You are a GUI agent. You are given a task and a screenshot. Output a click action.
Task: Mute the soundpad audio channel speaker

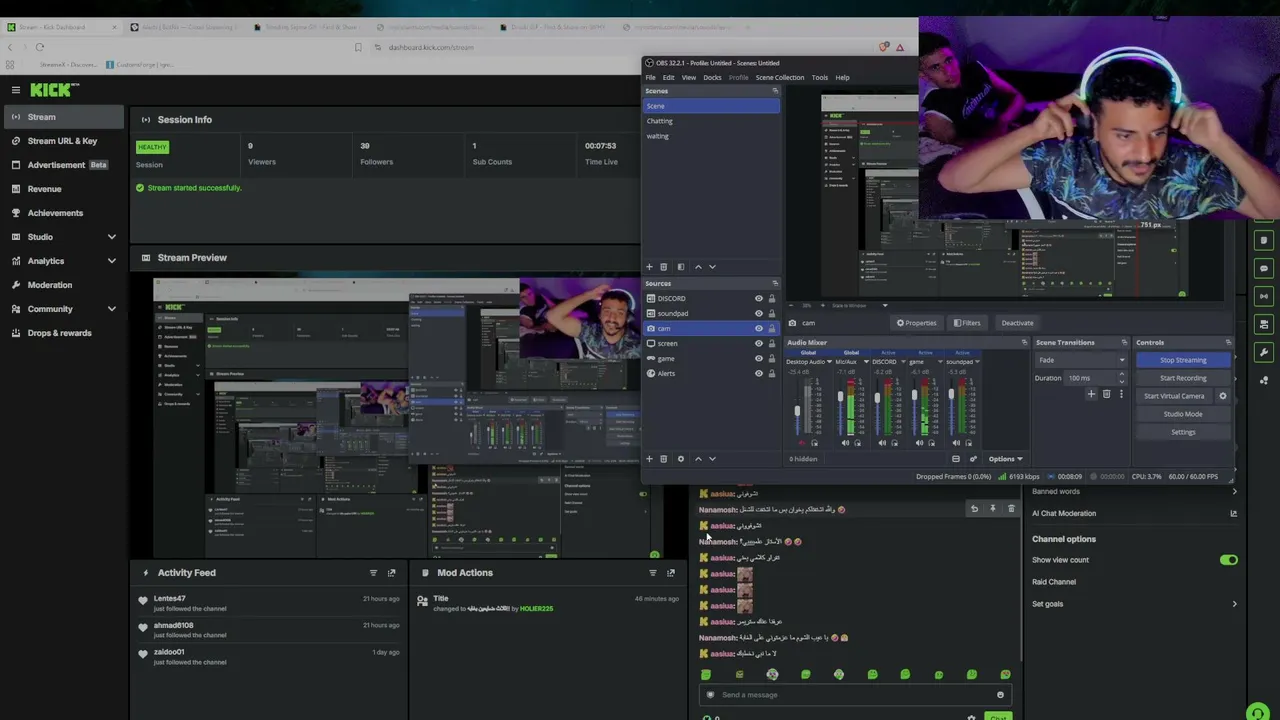click(956, 443)
